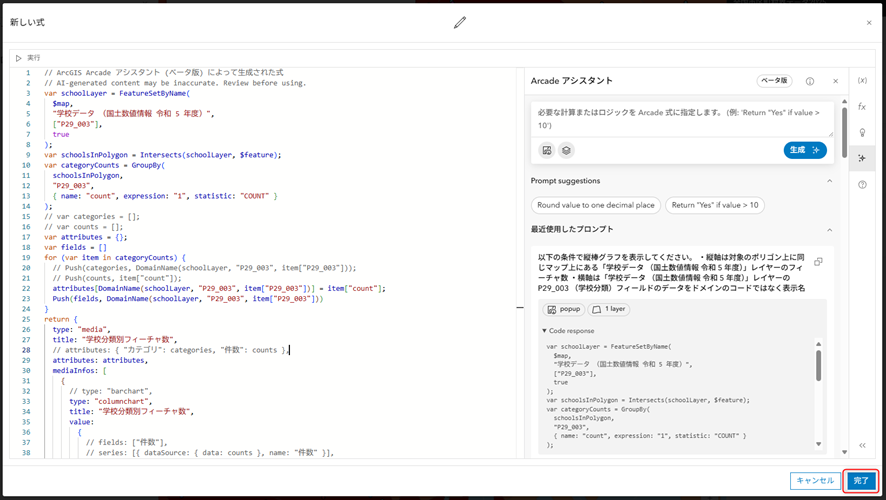Click the '1 layer' tag chip
This screenshot has height=500, width=886.
[609, 309]
